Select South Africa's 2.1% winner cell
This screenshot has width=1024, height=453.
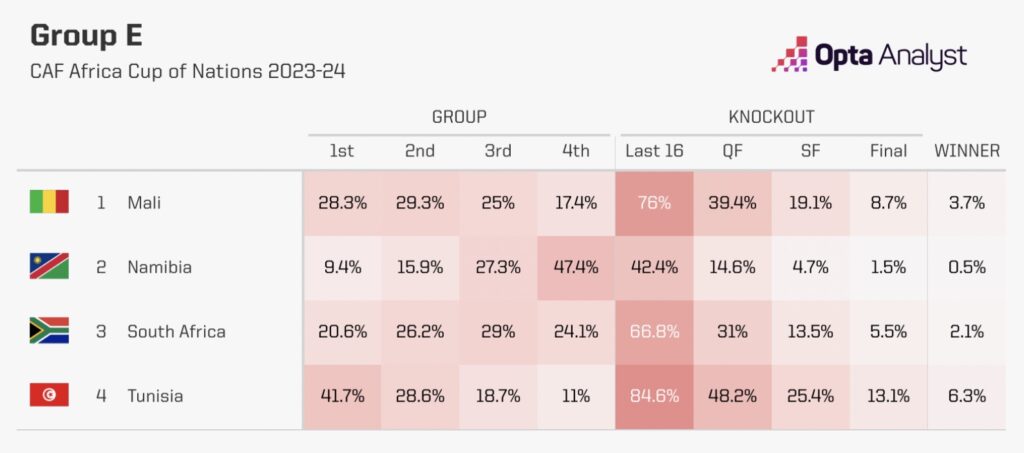pyautogui.click(x=966, y=331)
